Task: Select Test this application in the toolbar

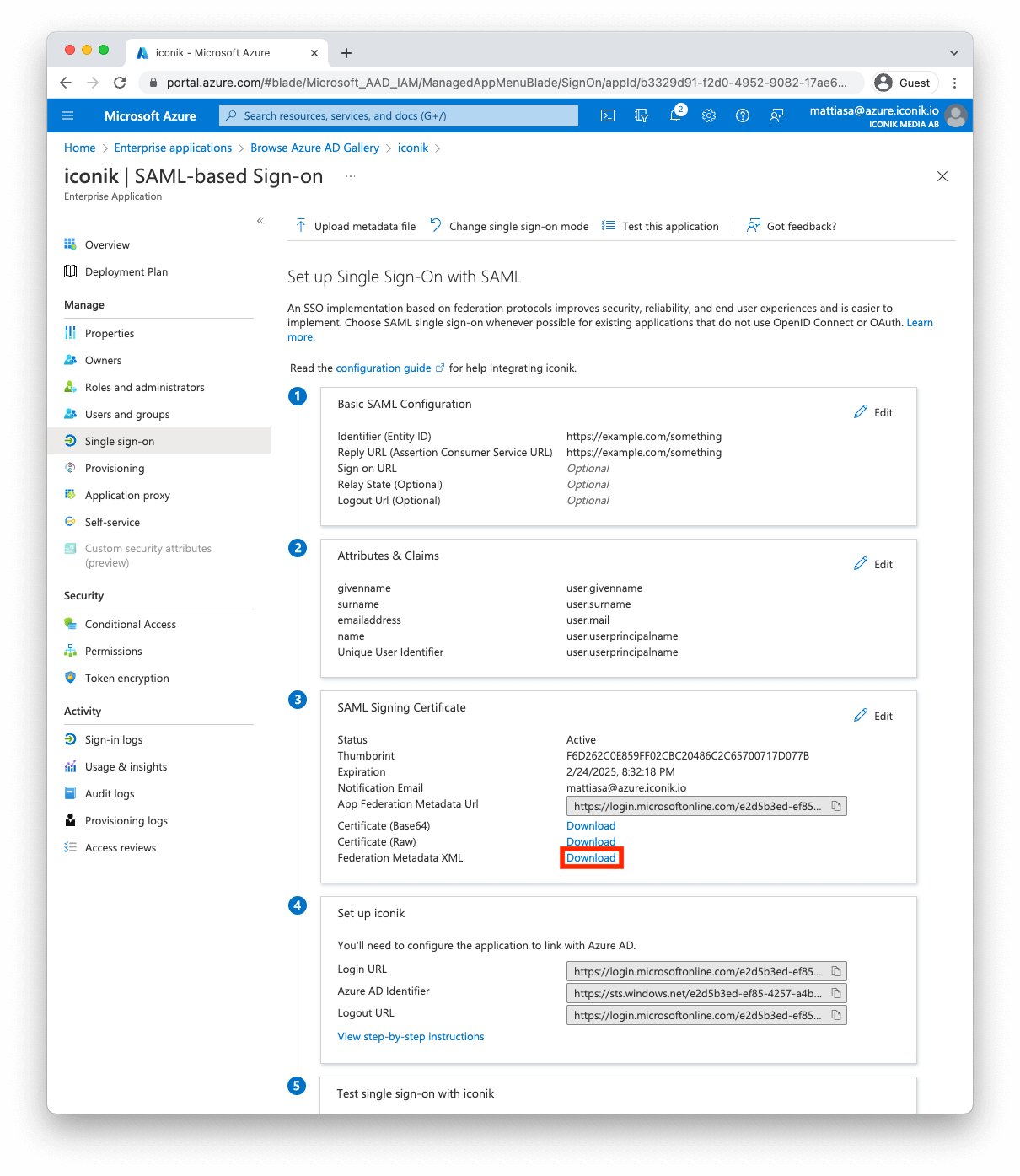Action: point(669,226)
